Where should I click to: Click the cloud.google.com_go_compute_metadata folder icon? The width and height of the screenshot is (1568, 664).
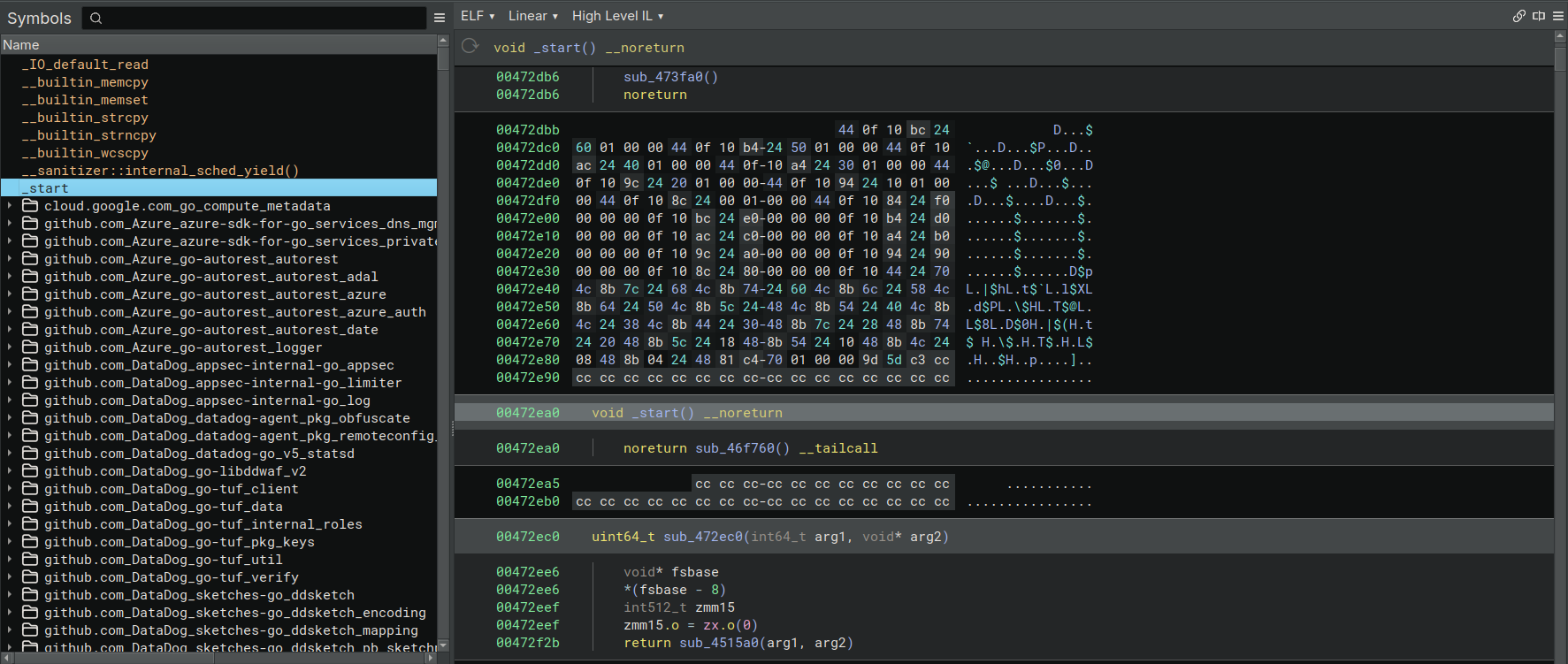click(x=30, y=206)
